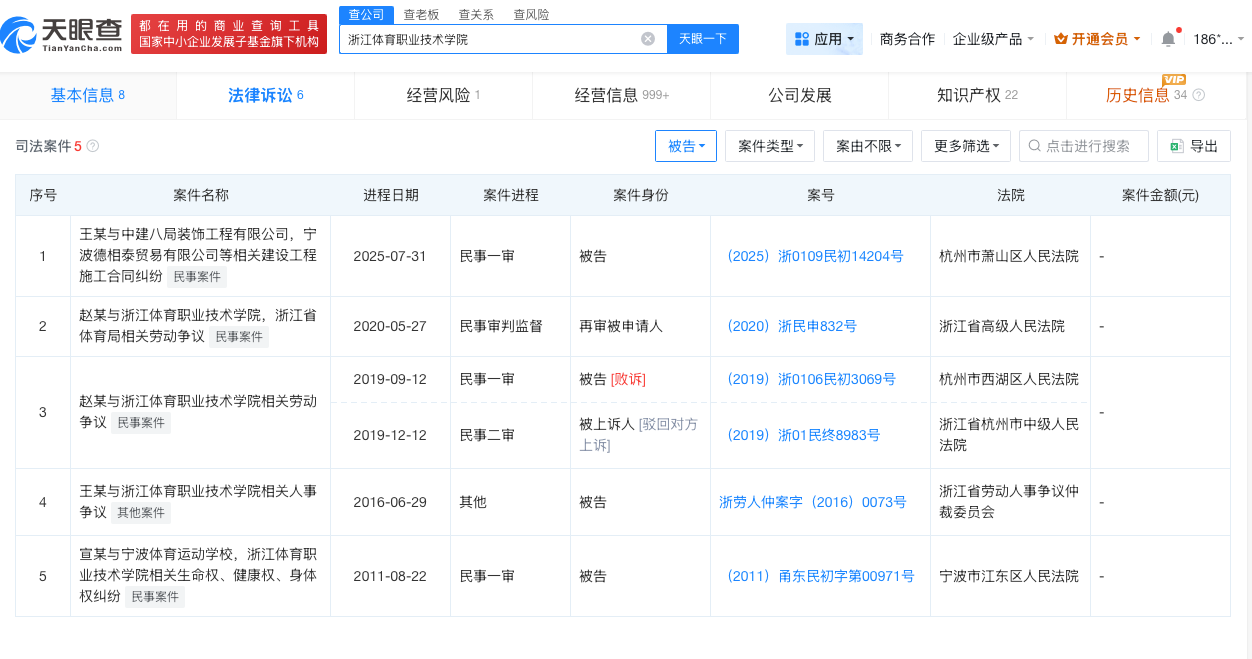
Task: Click the magnifier icon in the case search box
Action: 1033,145
